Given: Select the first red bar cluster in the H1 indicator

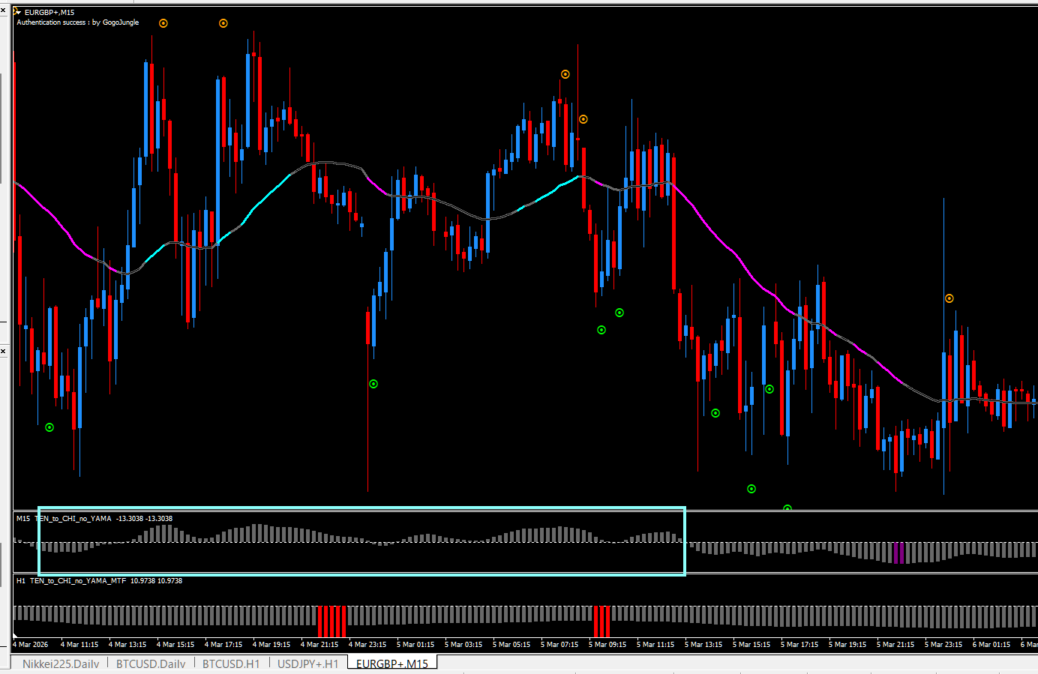Looking at the screenshot, I should (331, 620).
